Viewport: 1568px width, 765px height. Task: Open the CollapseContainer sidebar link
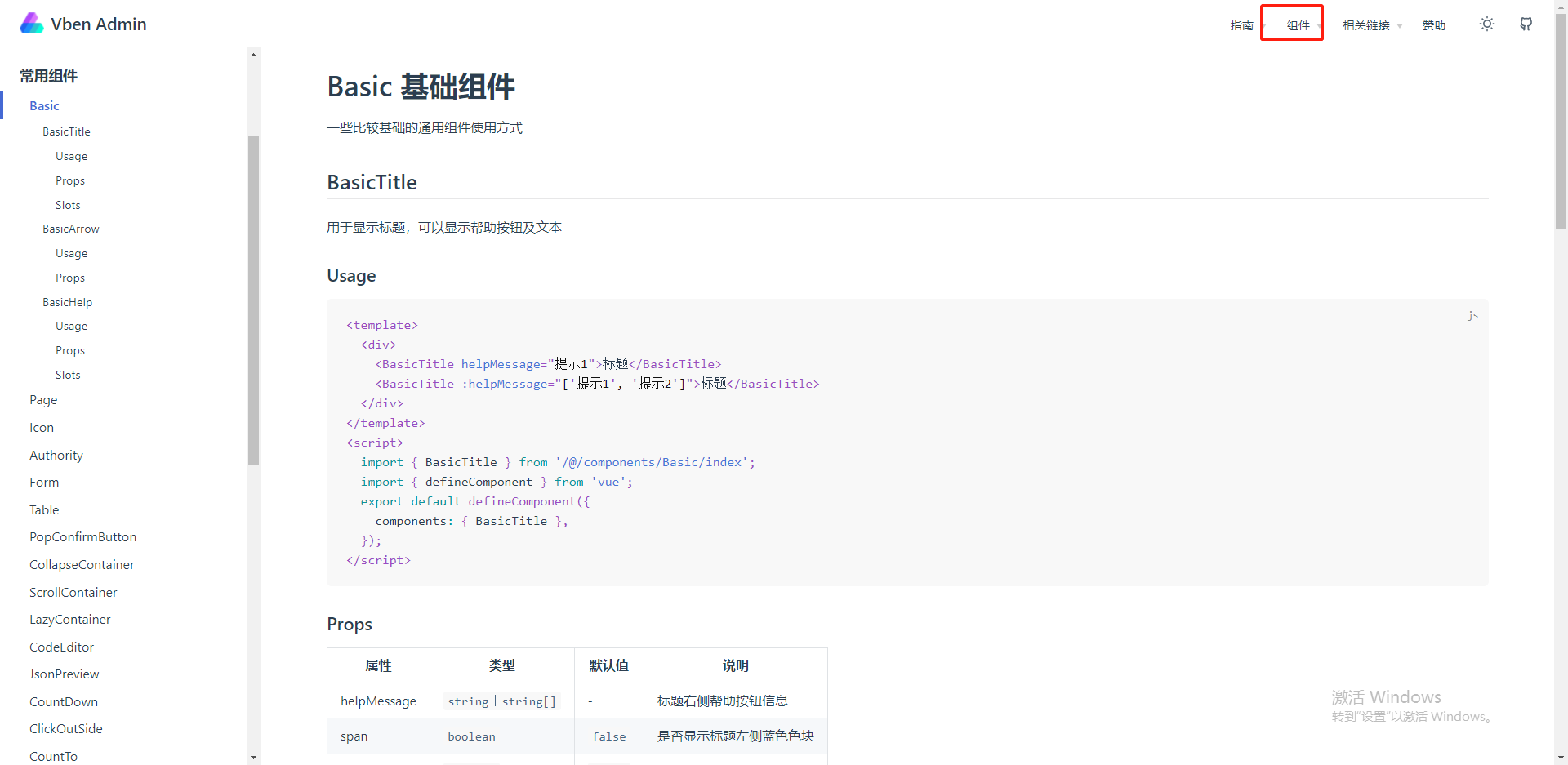coord(82,565)
